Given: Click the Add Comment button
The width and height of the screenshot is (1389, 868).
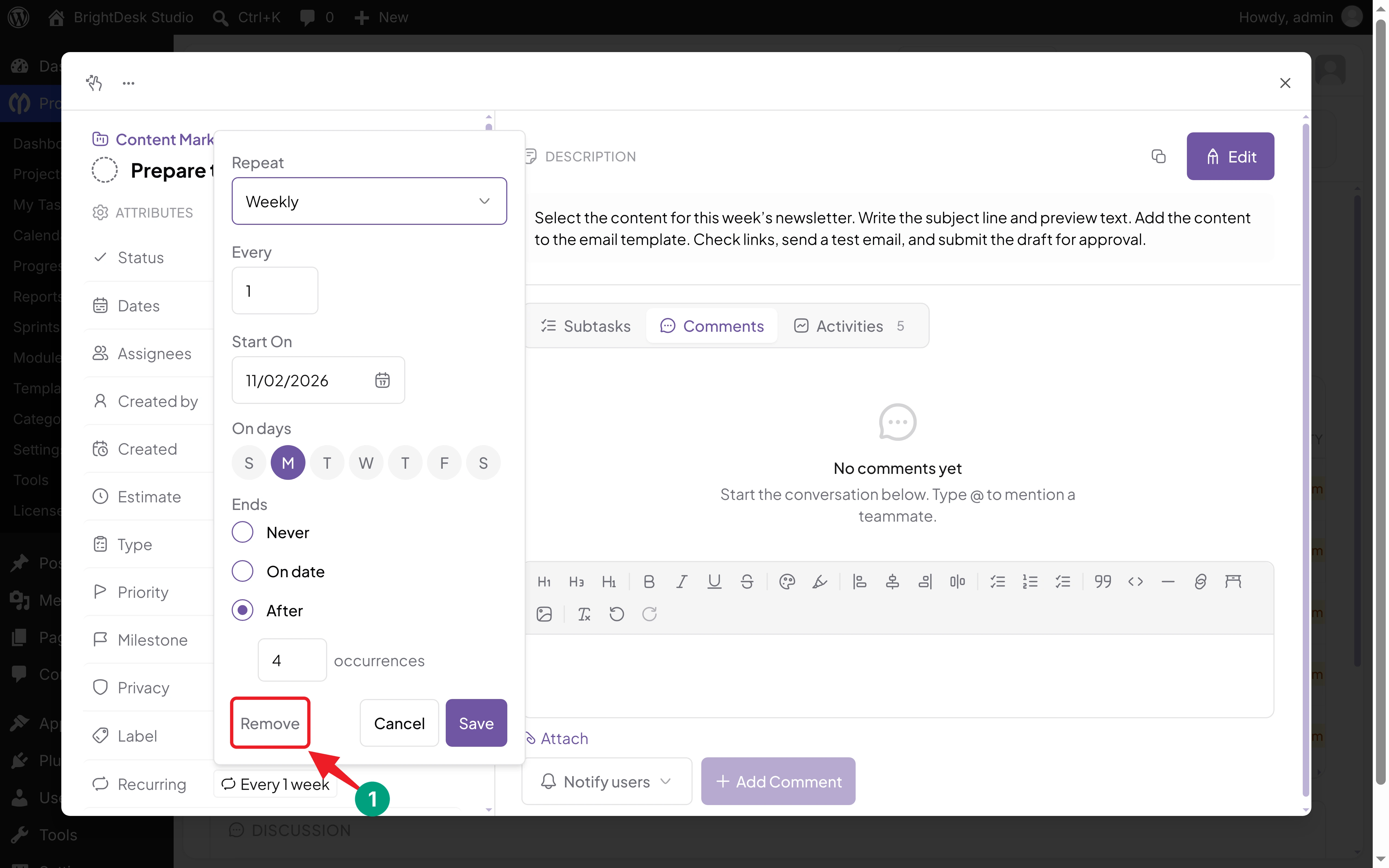Looking at the screenshot, I should pyautogui.click(x=778, y=781).
